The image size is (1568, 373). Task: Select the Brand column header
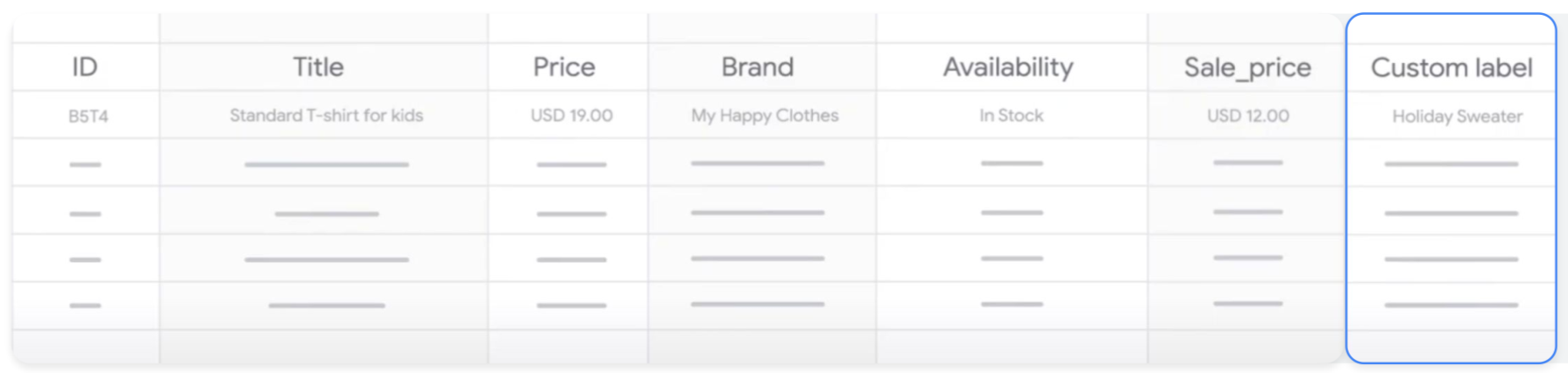(758, 67)
